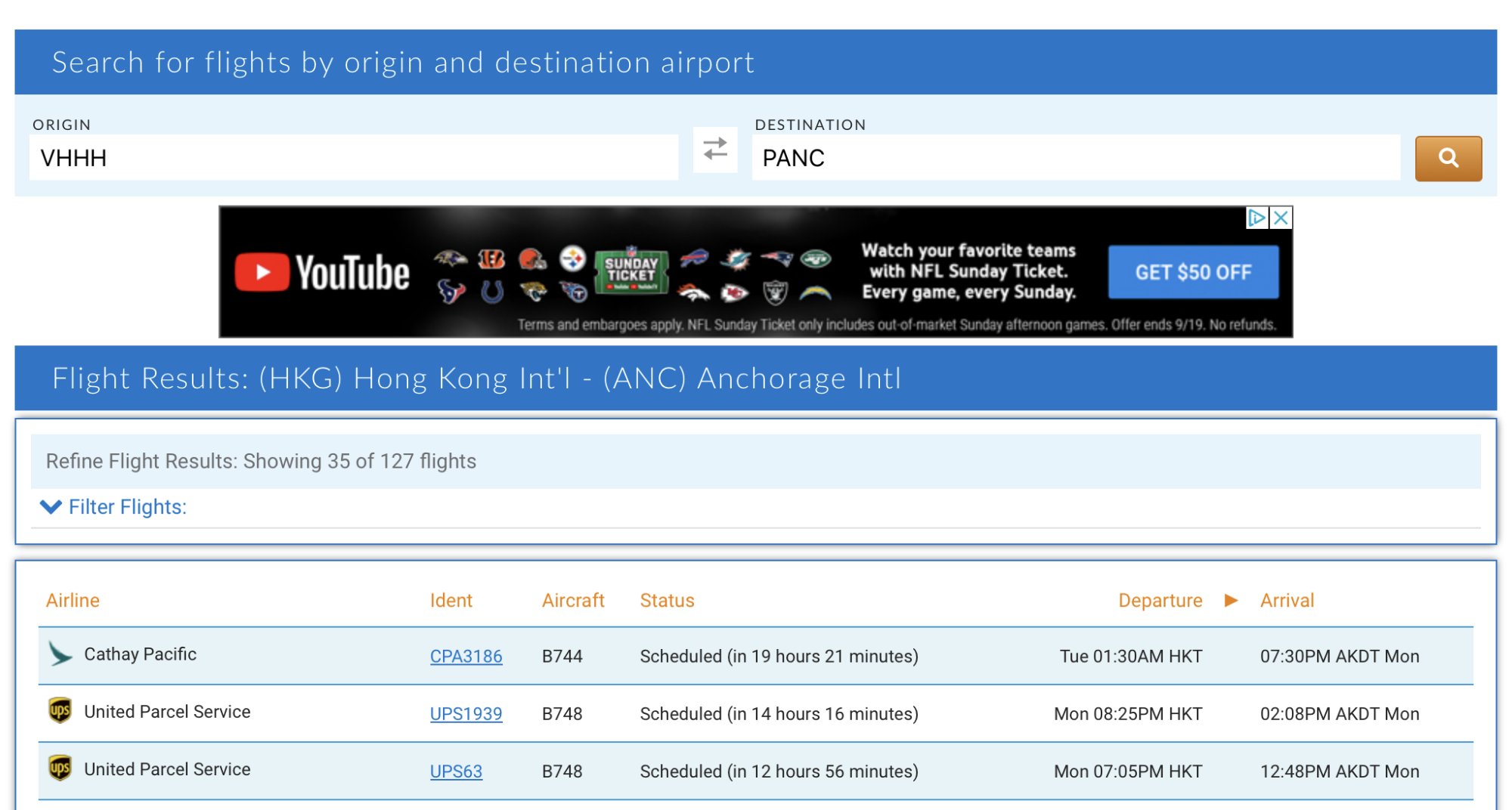Click GET $50 OFF ad button
This screenshot has width=1512, height=810.
tap(1193, 272)
